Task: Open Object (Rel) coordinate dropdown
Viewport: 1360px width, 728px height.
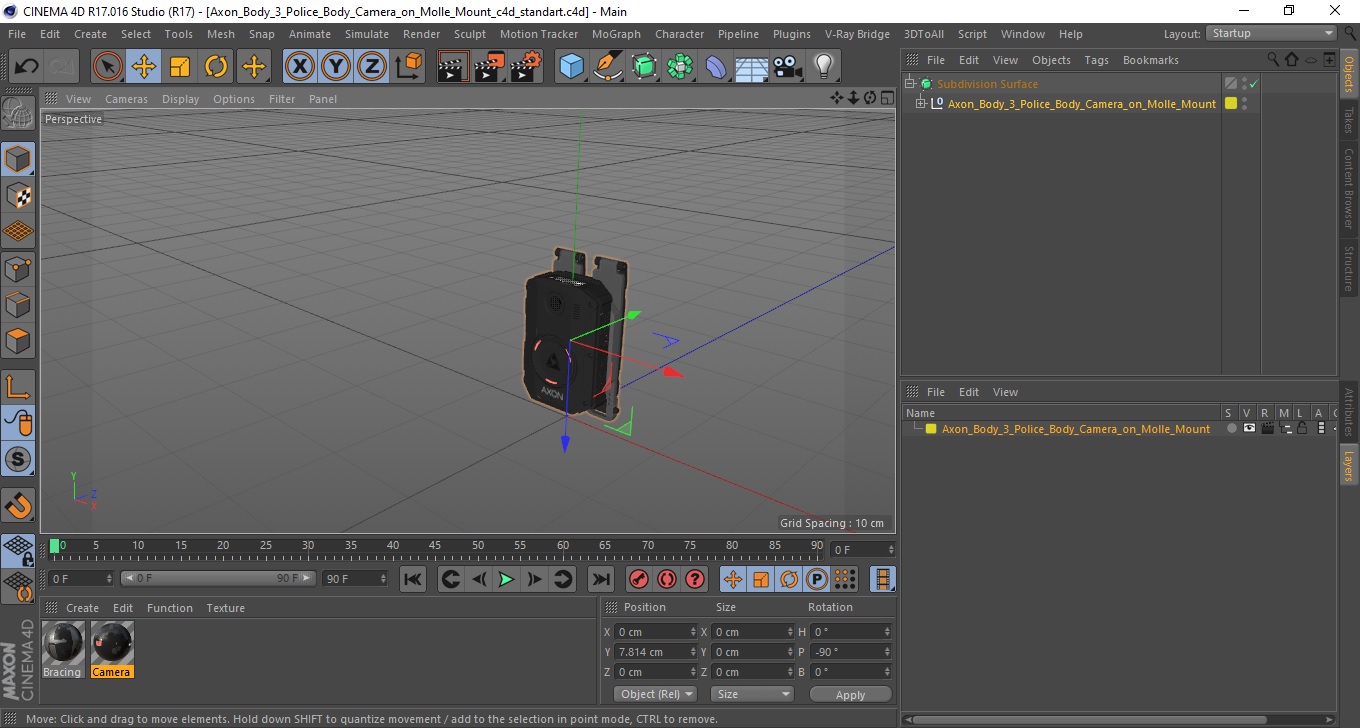Action: (x=655, y=694)
